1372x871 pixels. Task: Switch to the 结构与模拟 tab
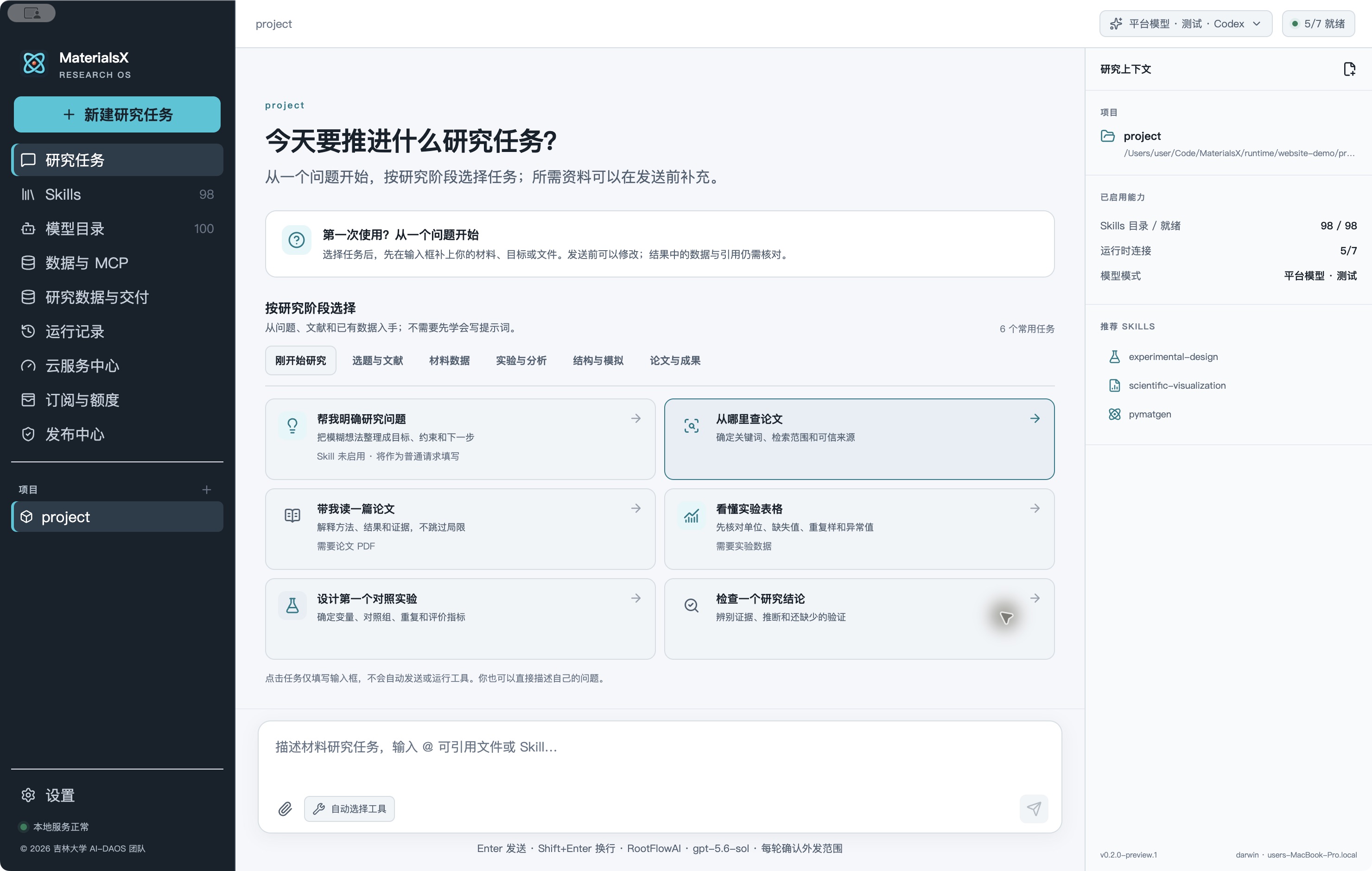[x=598, y=360]
